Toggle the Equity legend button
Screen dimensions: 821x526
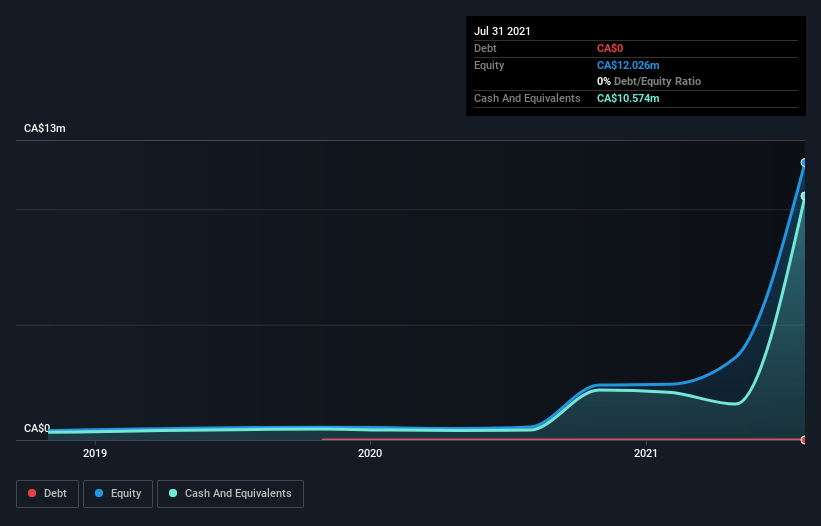118,494
